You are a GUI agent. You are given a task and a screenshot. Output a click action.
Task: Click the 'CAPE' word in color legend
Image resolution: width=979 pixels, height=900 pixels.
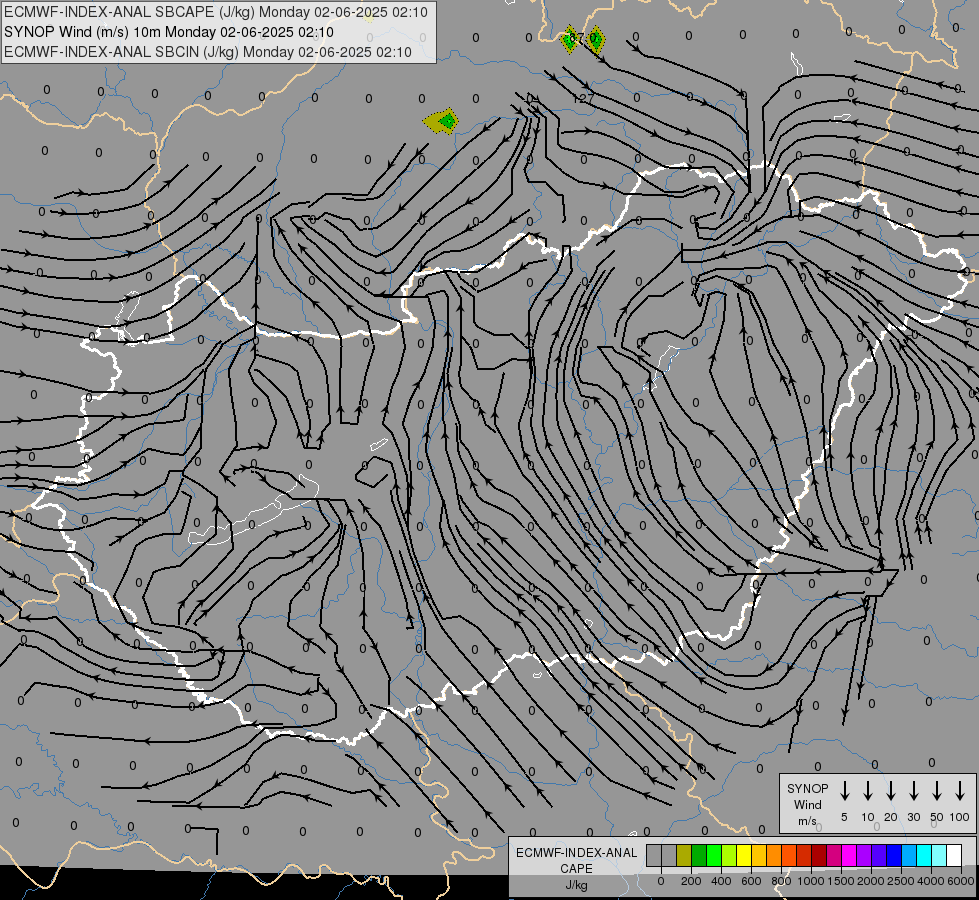576,869
